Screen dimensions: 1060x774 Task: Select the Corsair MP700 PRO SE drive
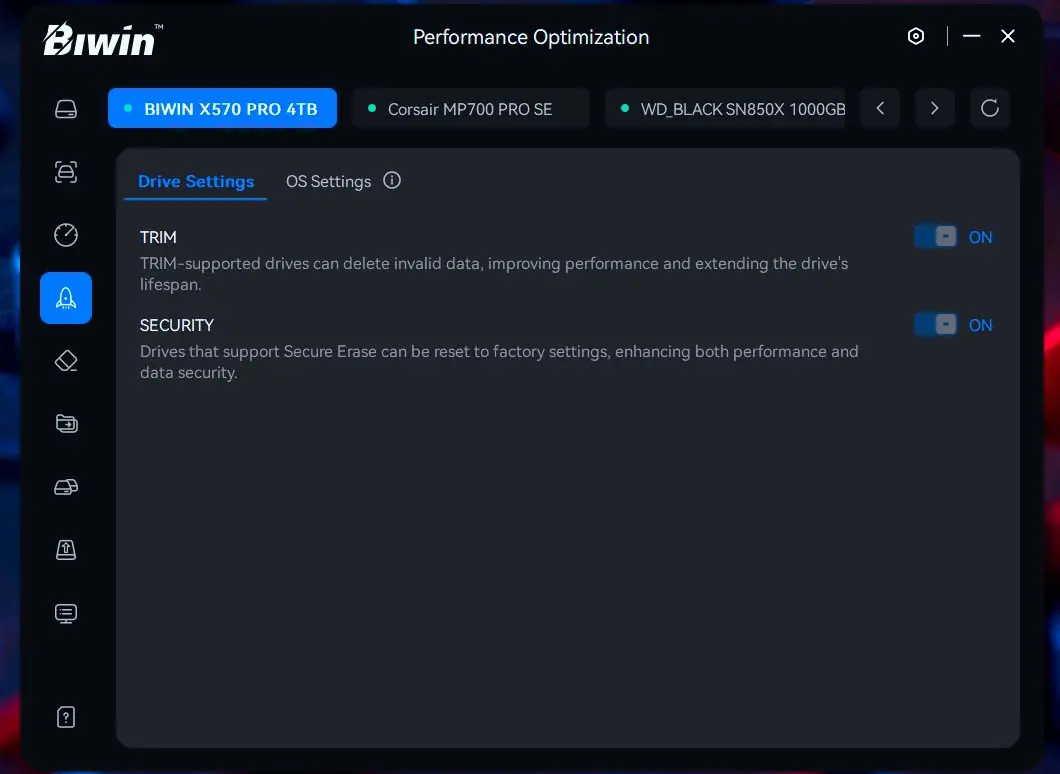point(470,109)
